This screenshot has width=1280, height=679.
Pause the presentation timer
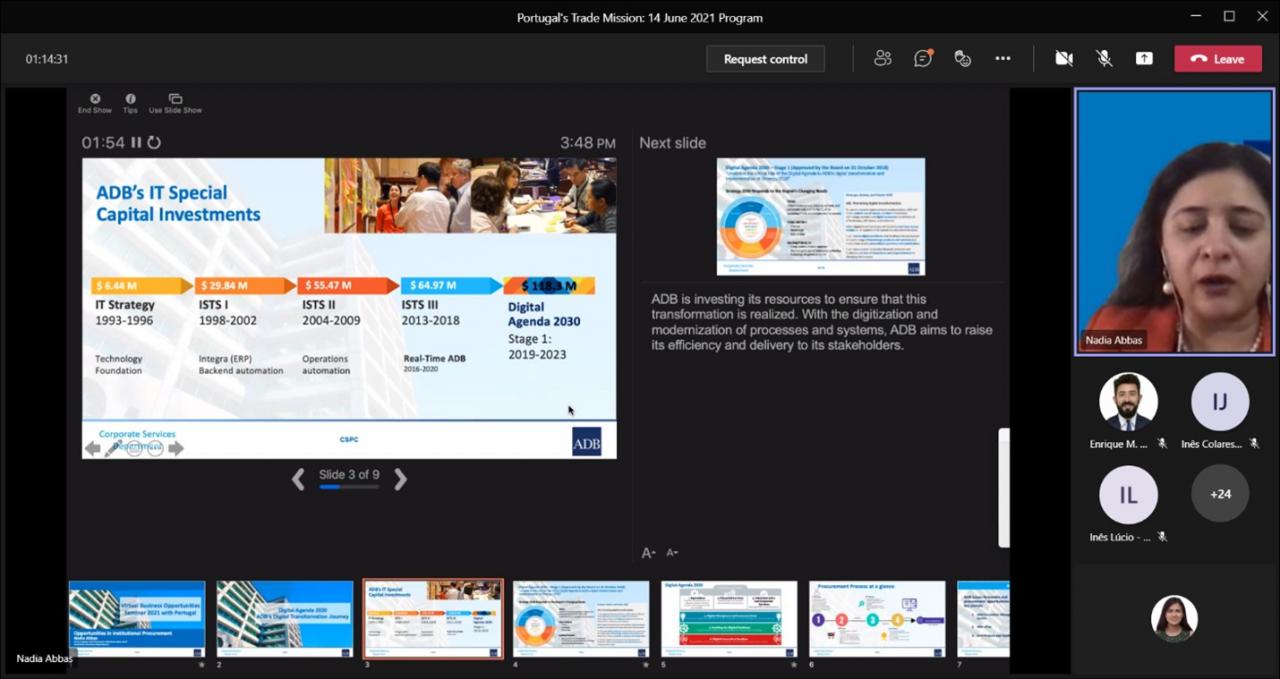pos(136,143)
